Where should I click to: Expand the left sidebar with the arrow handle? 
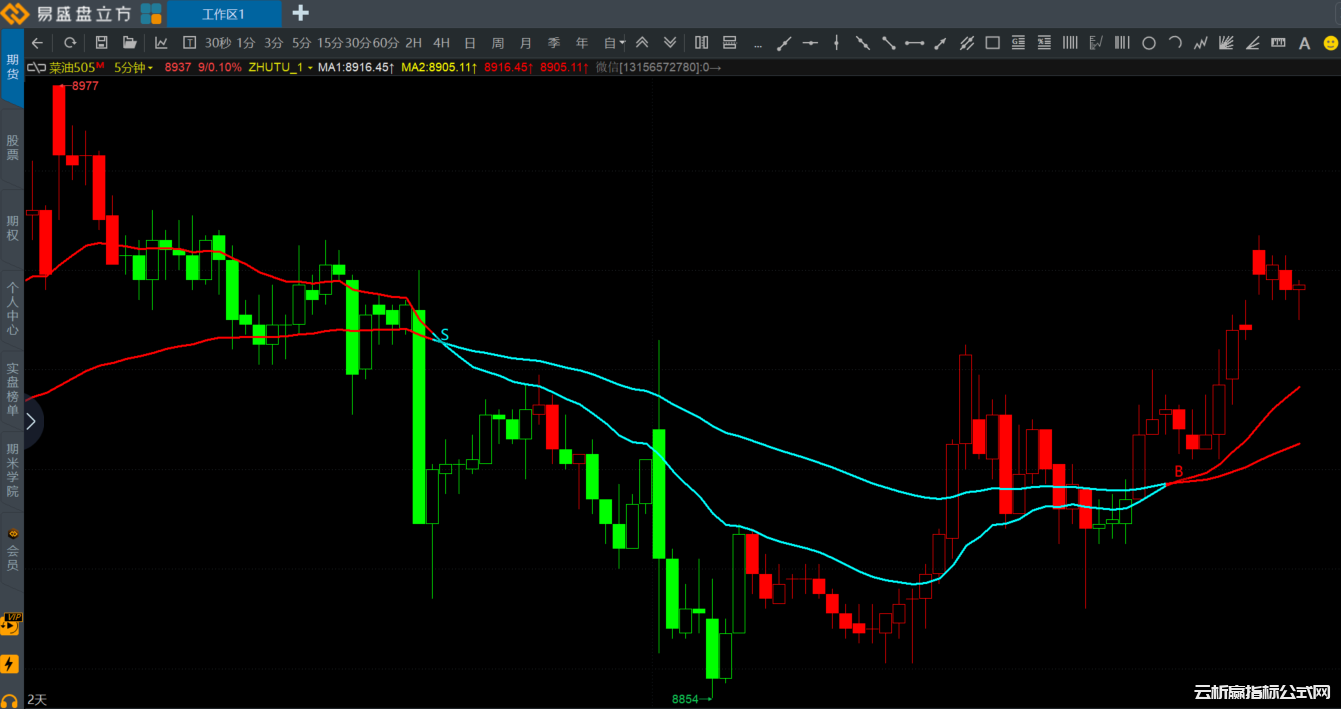point(32,421)
